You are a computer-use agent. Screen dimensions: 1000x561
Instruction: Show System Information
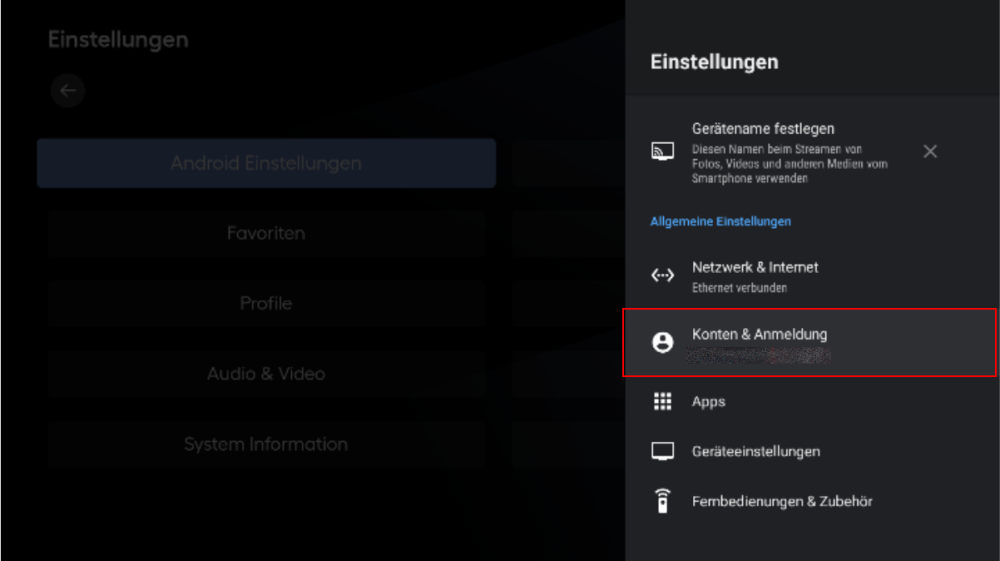pyautogui.click(x=266, y=444)
